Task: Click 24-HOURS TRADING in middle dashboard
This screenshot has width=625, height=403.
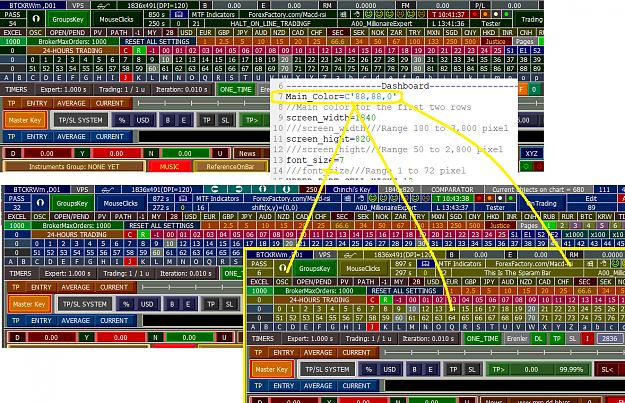Action: click(x=77, y=235)
